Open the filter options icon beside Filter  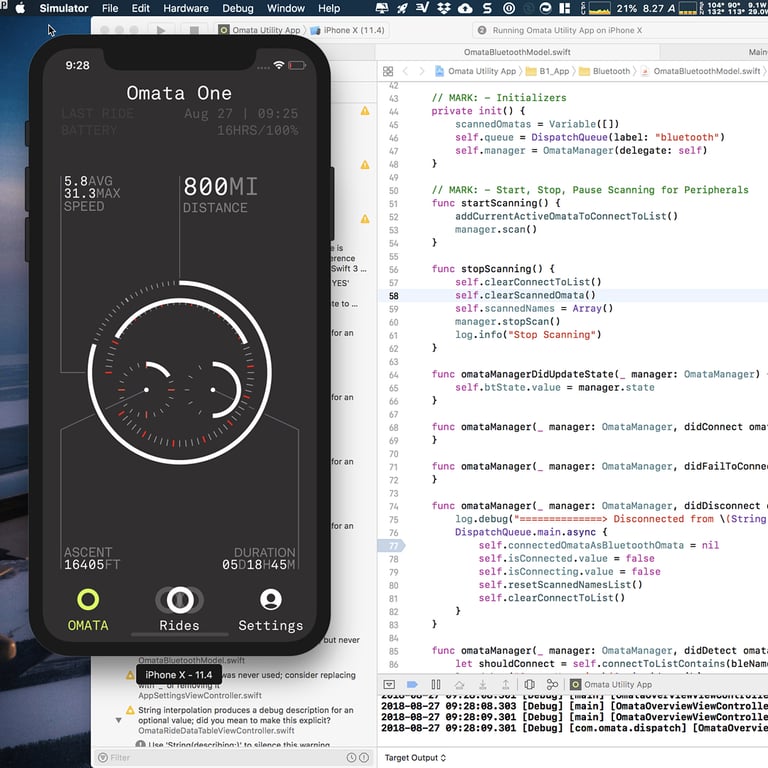pos(103,758)
